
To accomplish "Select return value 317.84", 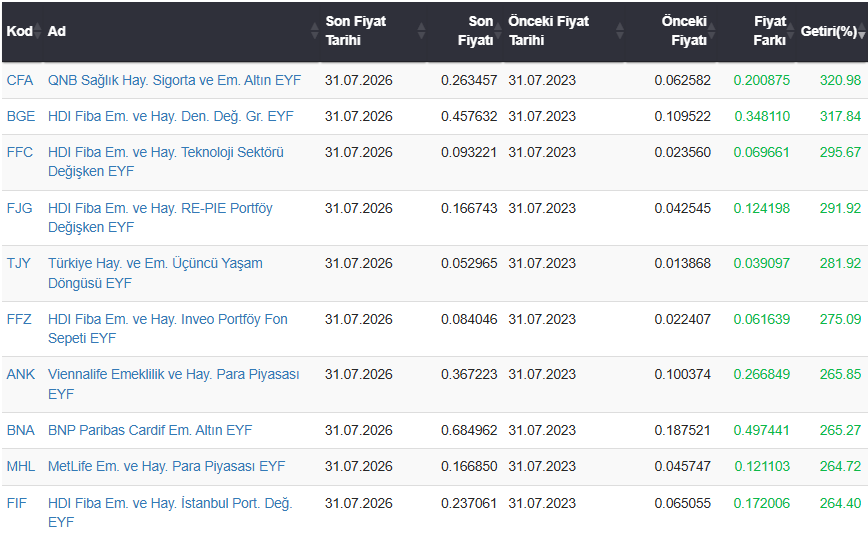I will pyautogui.click(x=840, y=116).
